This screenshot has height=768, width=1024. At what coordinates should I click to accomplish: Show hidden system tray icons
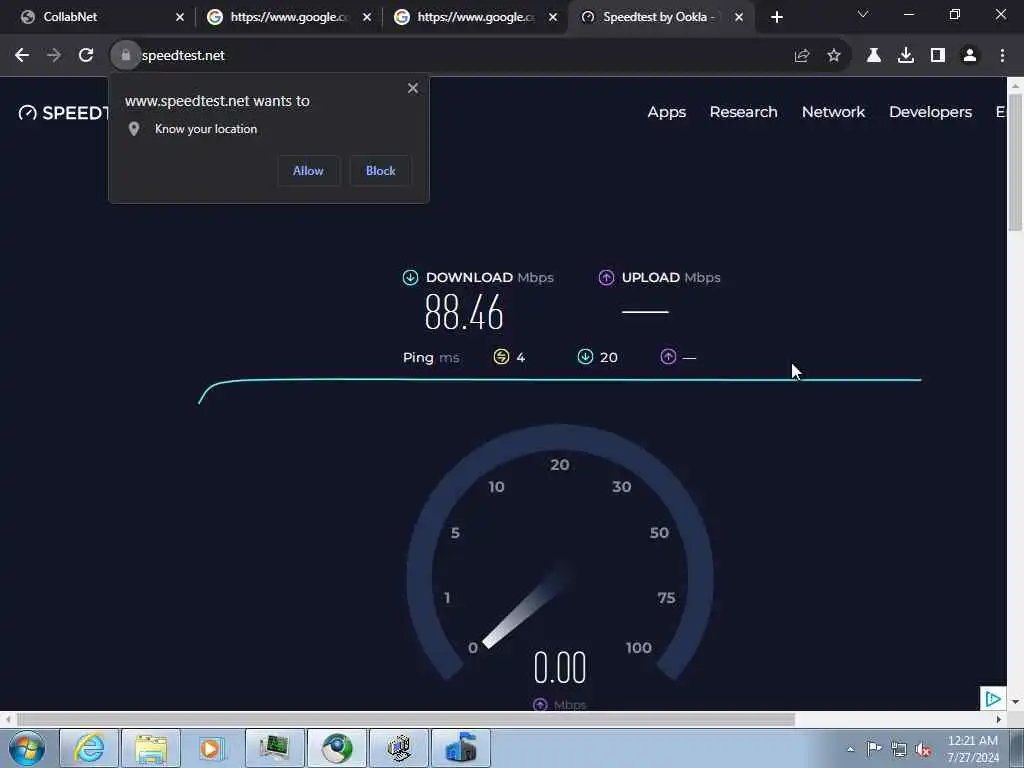(x=850, y=750)
